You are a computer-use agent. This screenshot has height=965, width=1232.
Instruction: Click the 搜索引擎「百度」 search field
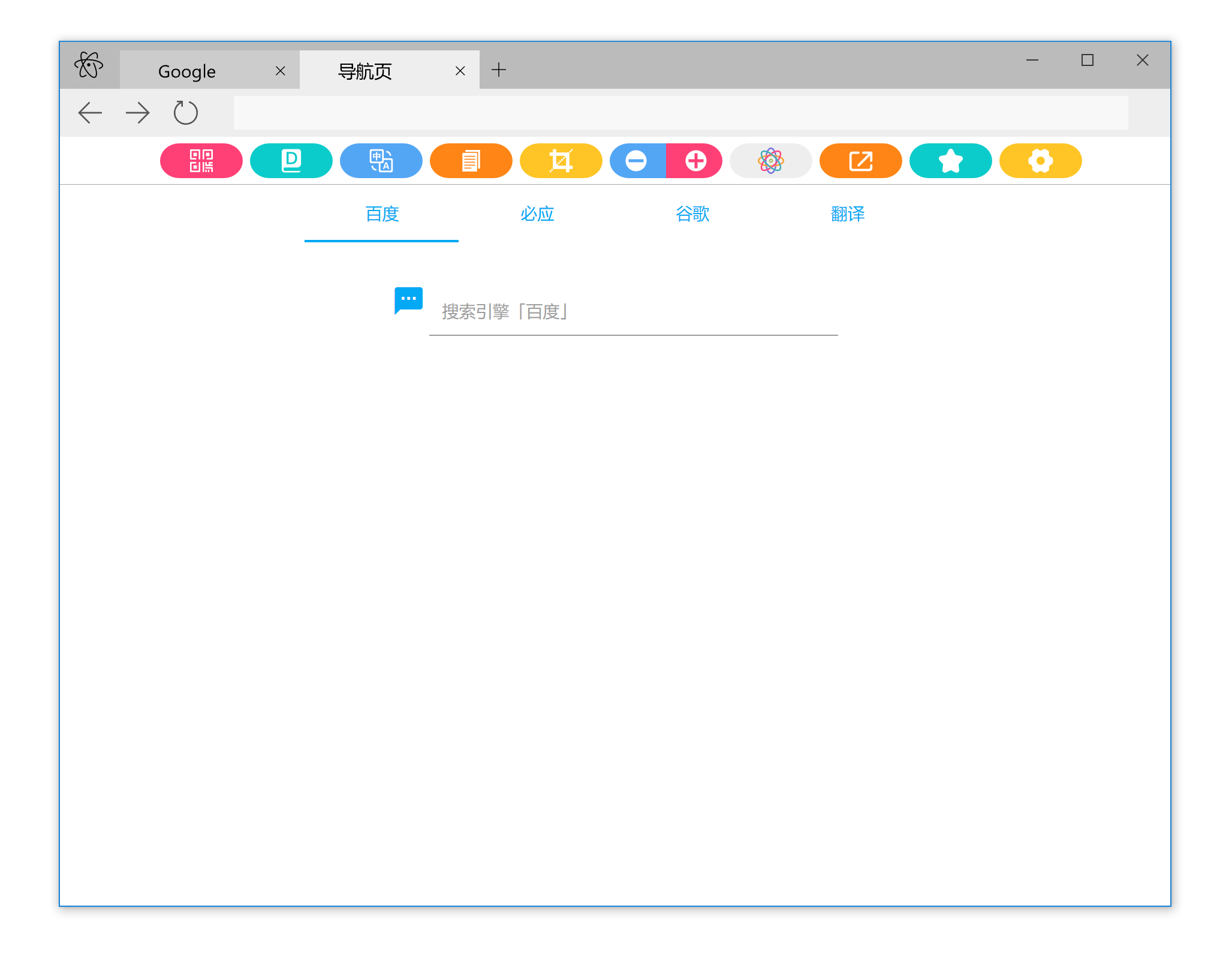coord(632,312)
